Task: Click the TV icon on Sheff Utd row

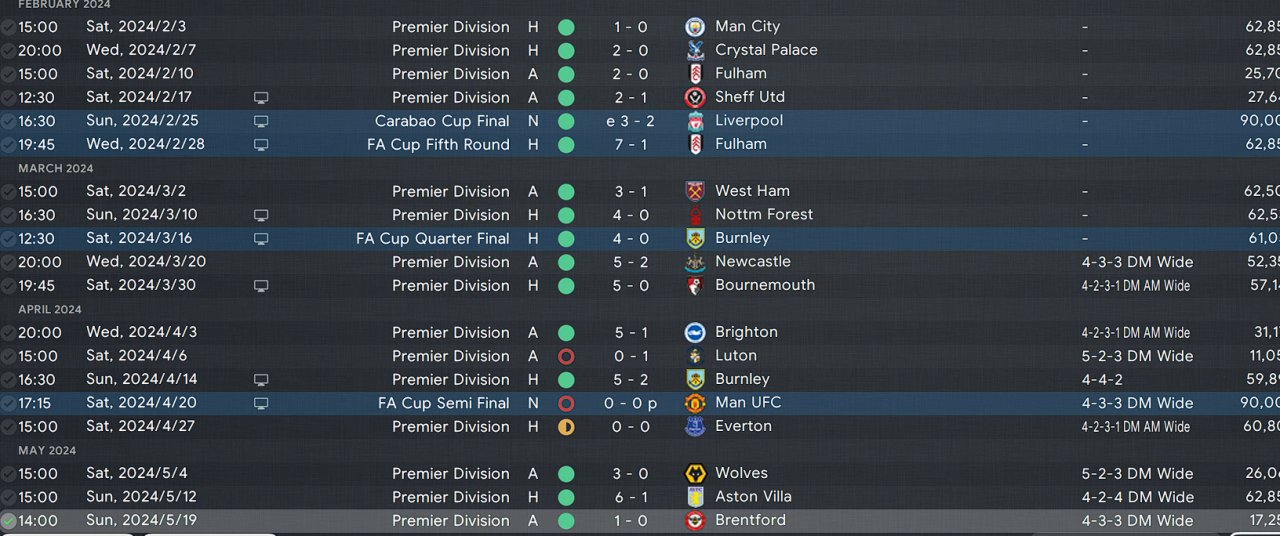Action: click(261, 98)
